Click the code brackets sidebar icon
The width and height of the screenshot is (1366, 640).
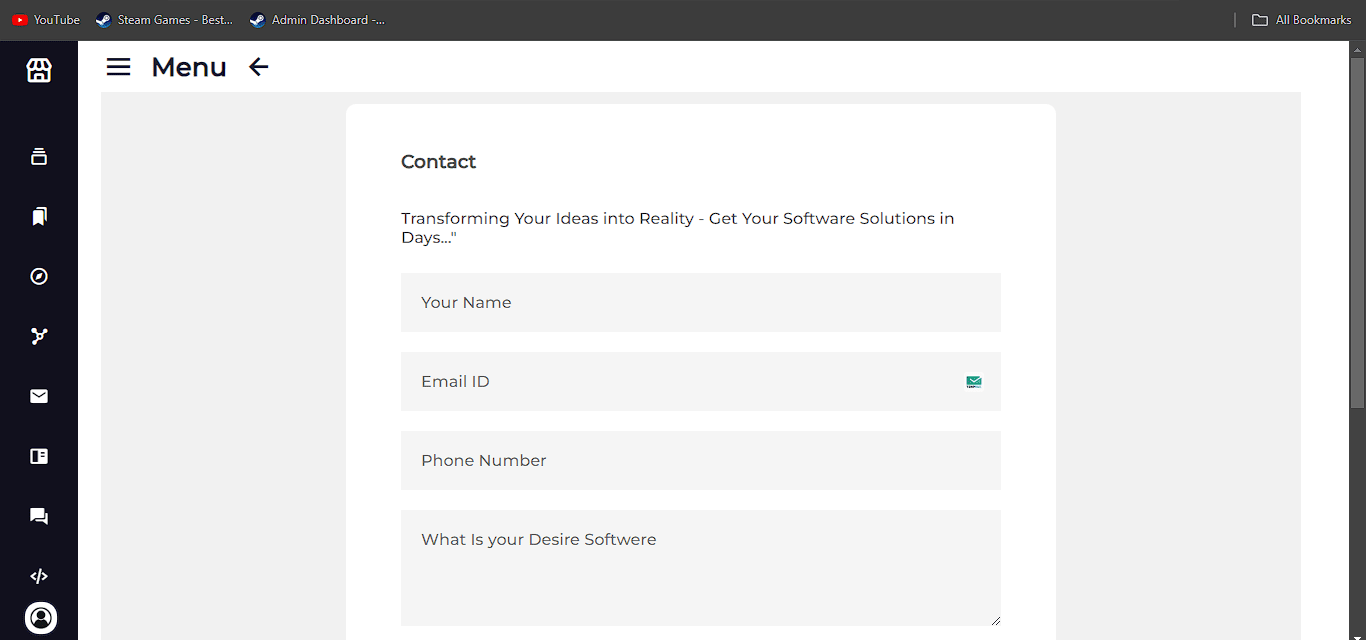(x=39, y=576)
